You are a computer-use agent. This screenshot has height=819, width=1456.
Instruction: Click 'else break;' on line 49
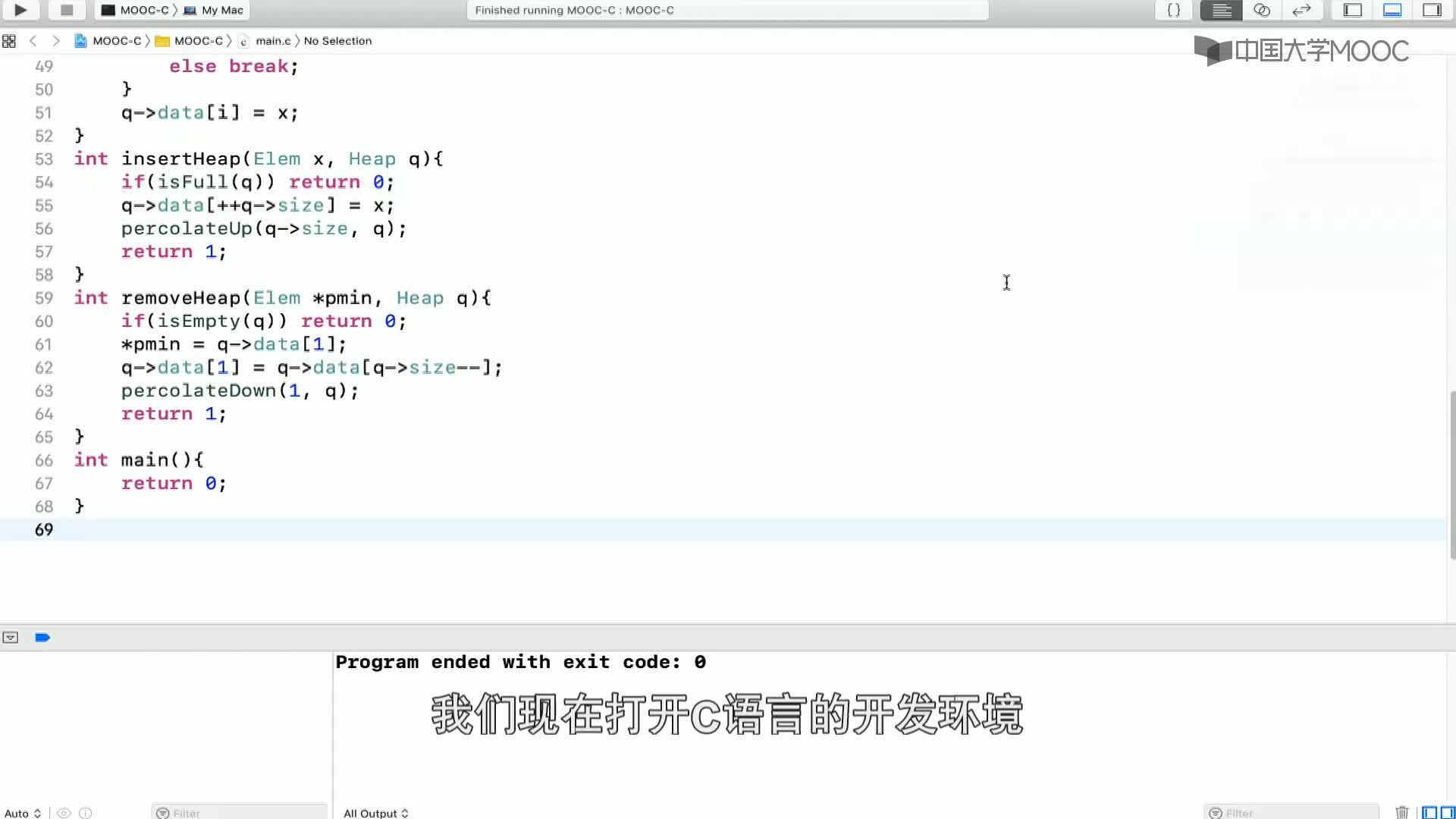point(234,67)
